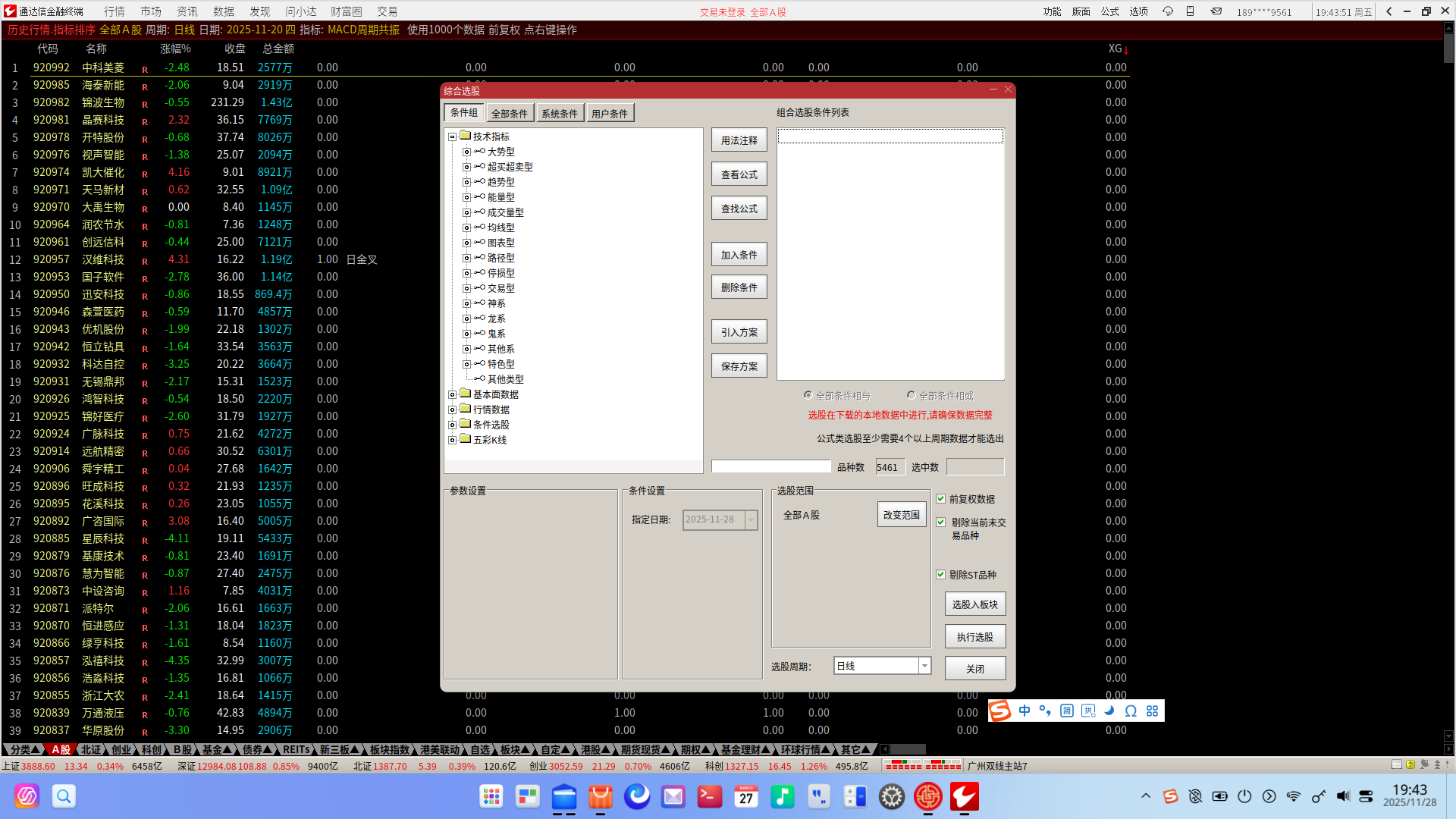The image size is (1456, 819).
Task: Click the 改变范围 button
Action: [902, 515]
